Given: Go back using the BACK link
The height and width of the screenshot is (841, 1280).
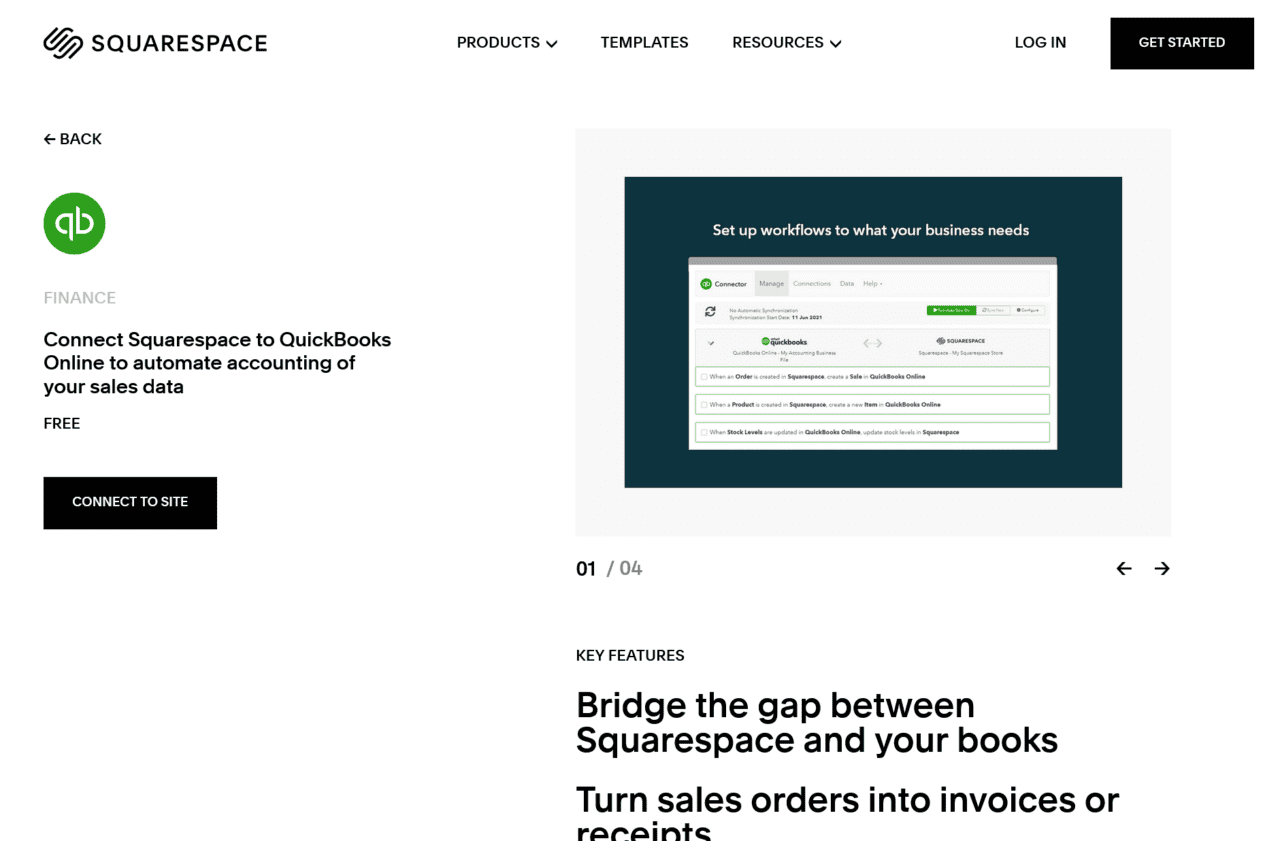Looking at the screenshot, I should pyautogui.click(x=72, y=139).
